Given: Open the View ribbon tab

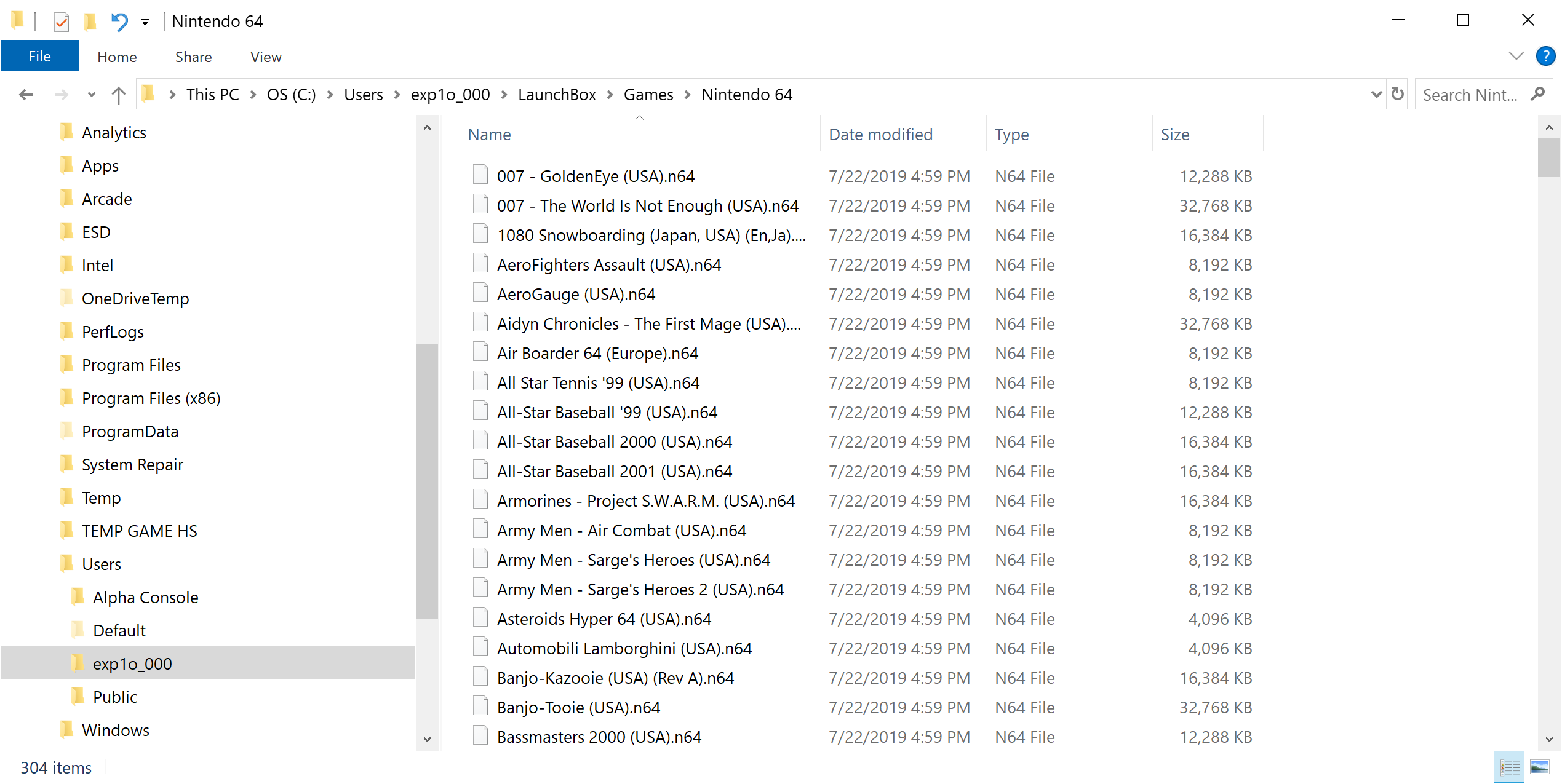Looking at the screenshot, I should pos(266,57).
